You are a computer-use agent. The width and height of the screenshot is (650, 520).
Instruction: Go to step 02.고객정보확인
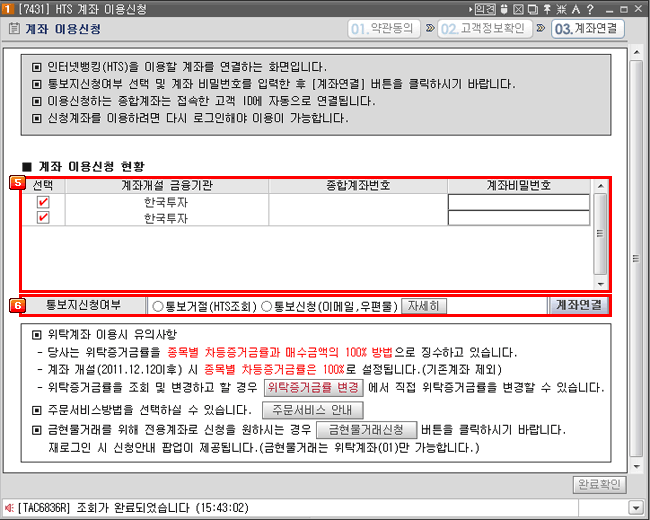484,29
